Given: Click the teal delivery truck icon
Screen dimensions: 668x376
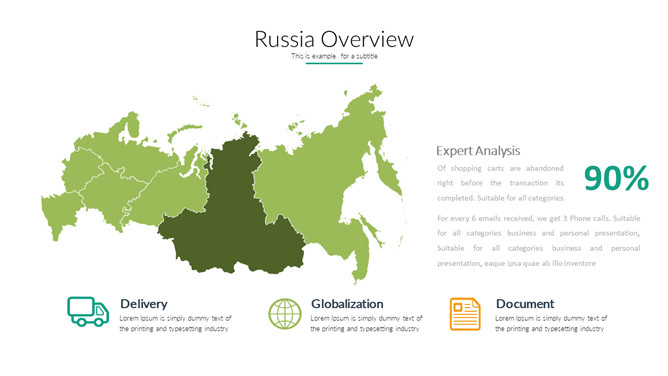Looking at the screenshot, I should (x=88, y=312).
